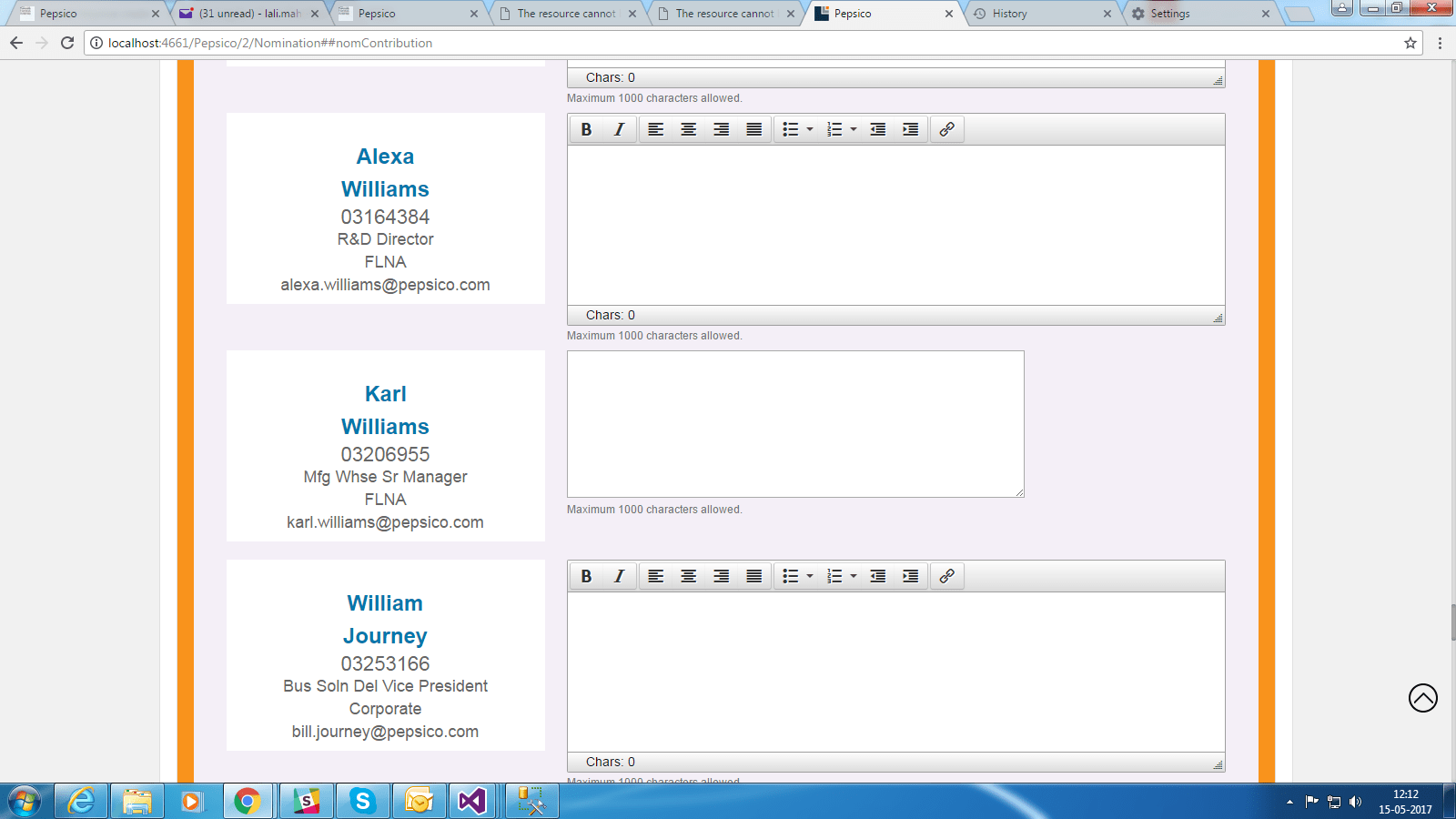Focus the address bar URL

pos(270,43)
